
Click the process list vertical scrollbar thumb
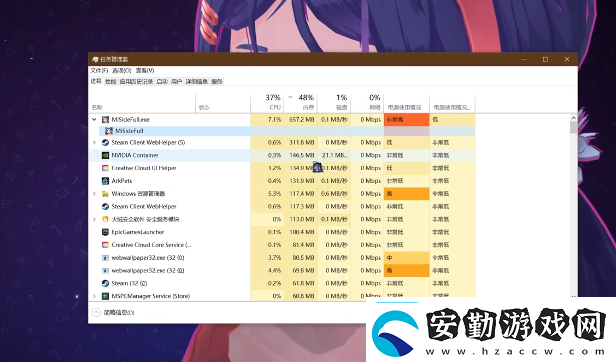574,127
